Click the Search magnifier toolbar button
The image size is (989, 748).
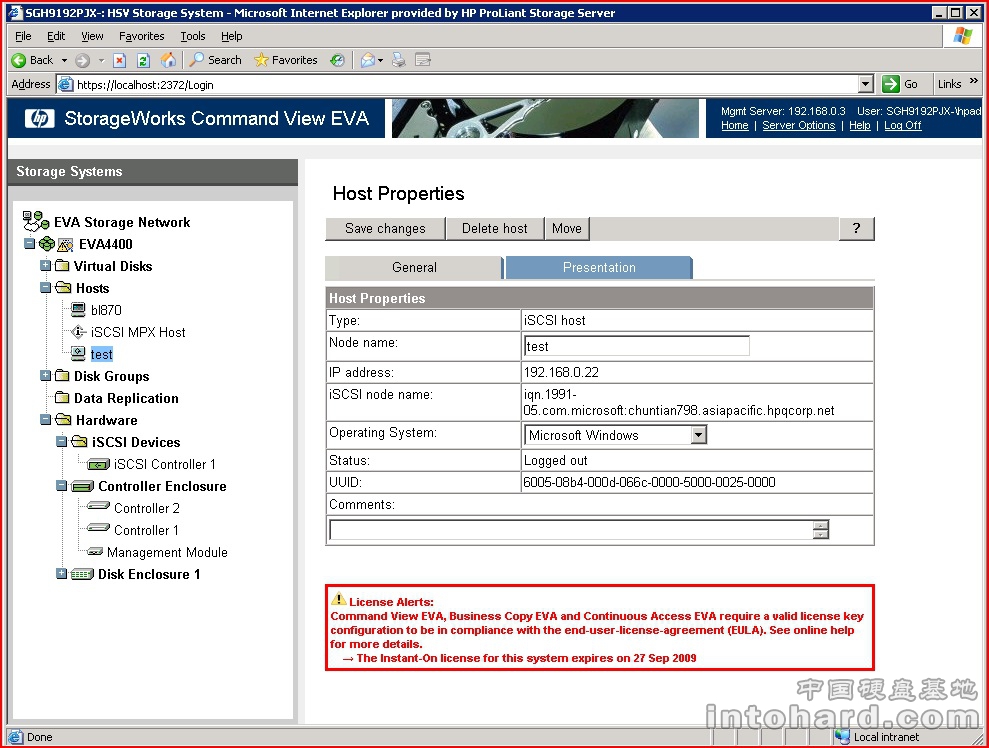click(215, 60)
